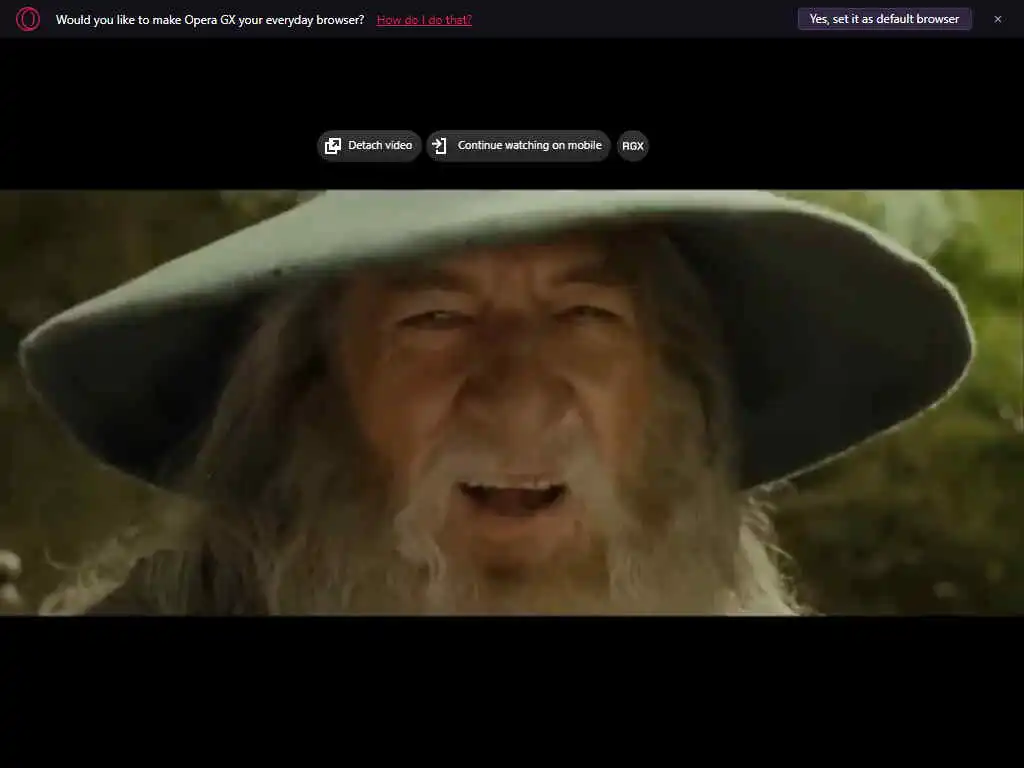The height and width of the screenshot is (768, 1024).
Task: Click the Opera GX logo icon
Action: (27, 19)
